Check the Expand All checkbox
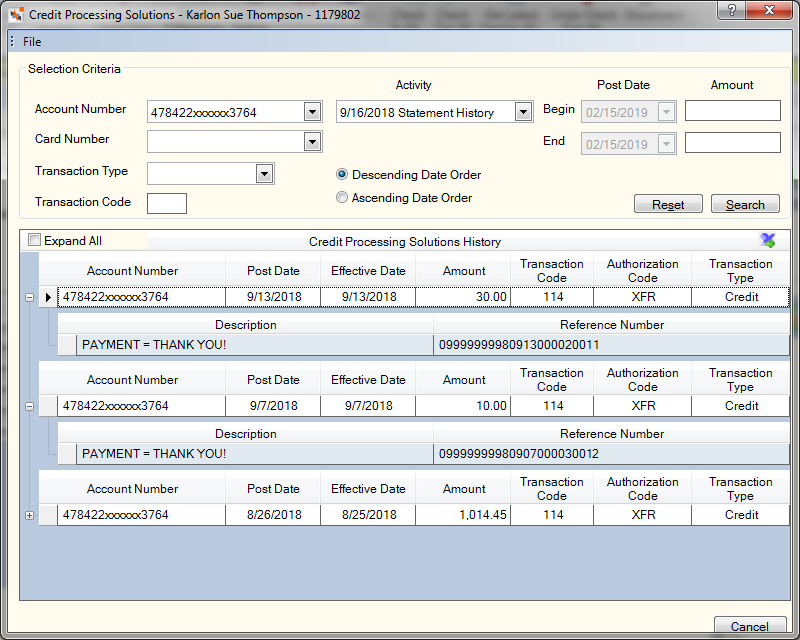This screenshot has height=640, width=800. tap(34, 240)
